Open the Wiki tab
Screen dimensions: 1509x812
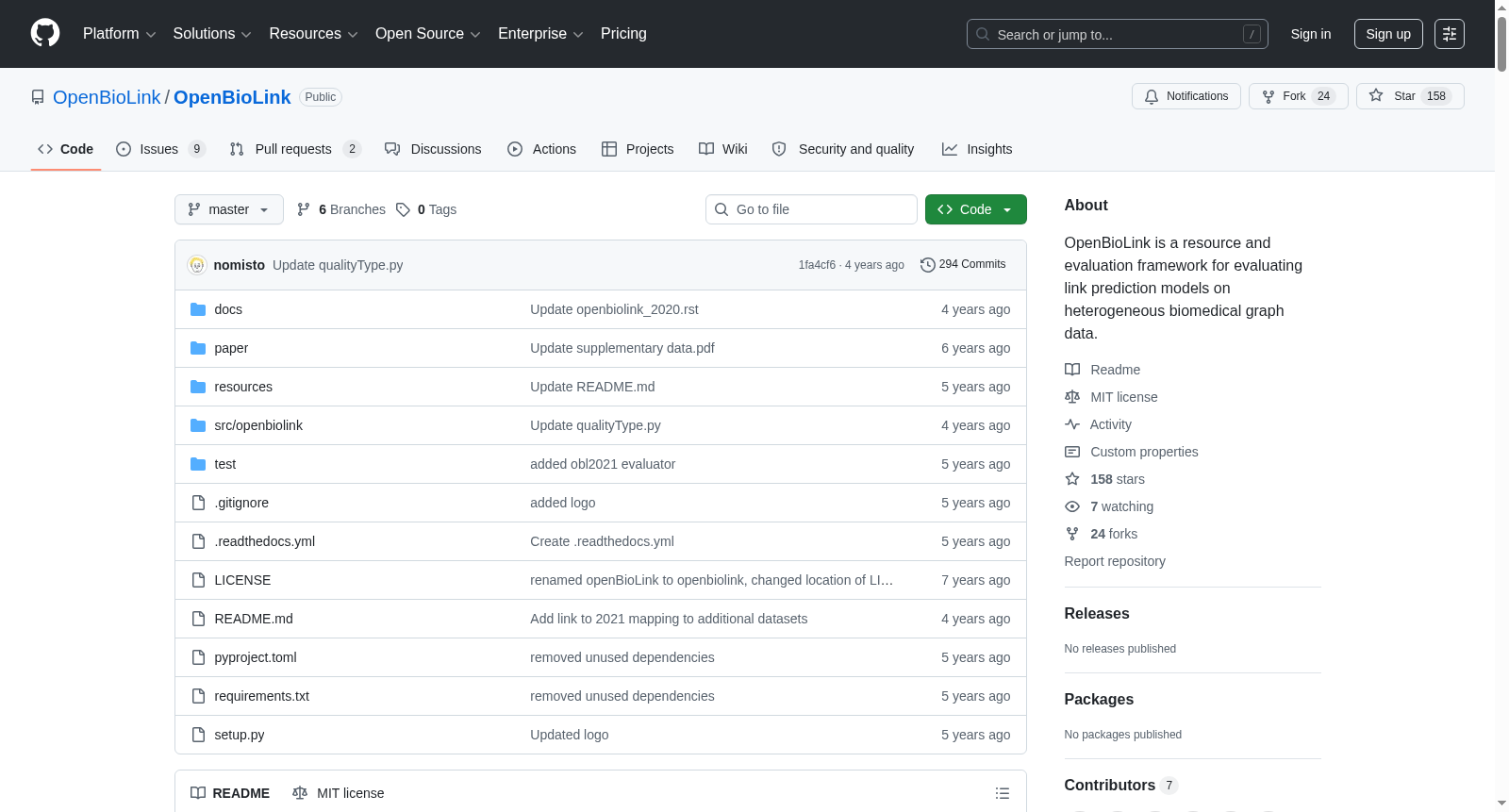click(723, 149)
